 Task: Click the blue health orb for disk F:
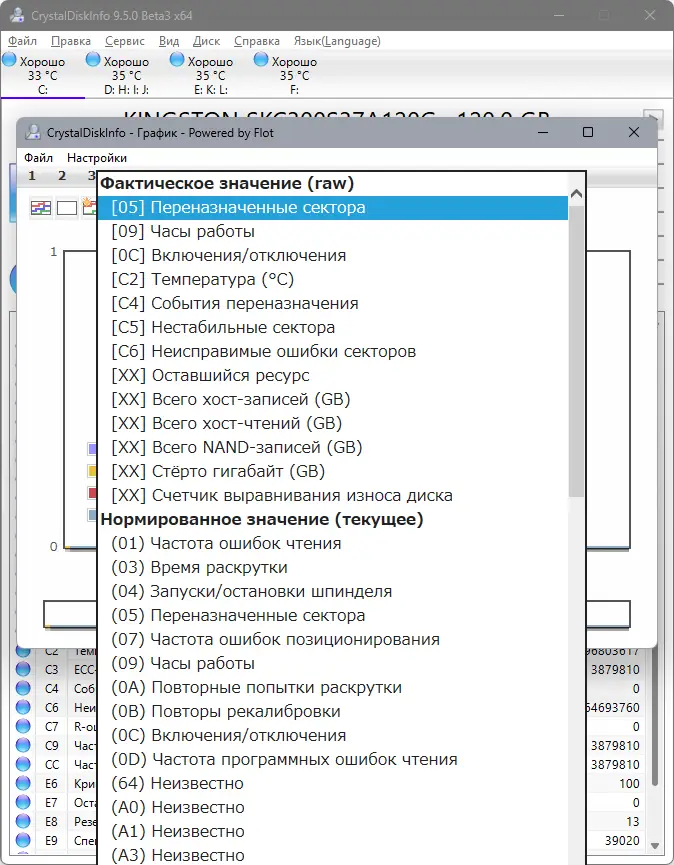click(x=261, y=60)
